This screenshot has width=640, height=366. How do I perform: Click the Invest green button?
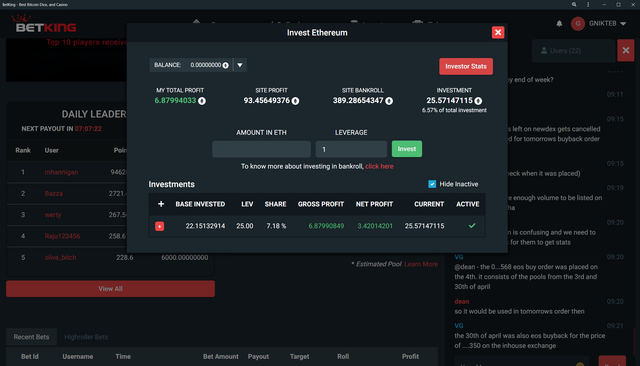coord(407,149)
